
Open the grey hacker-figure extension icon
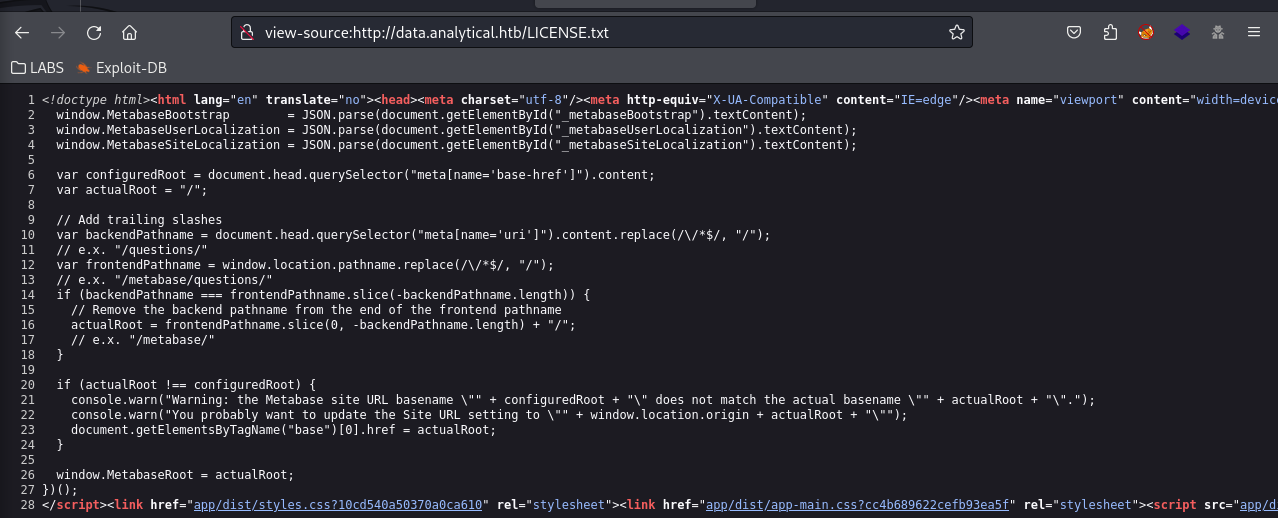coord(1217,32)
